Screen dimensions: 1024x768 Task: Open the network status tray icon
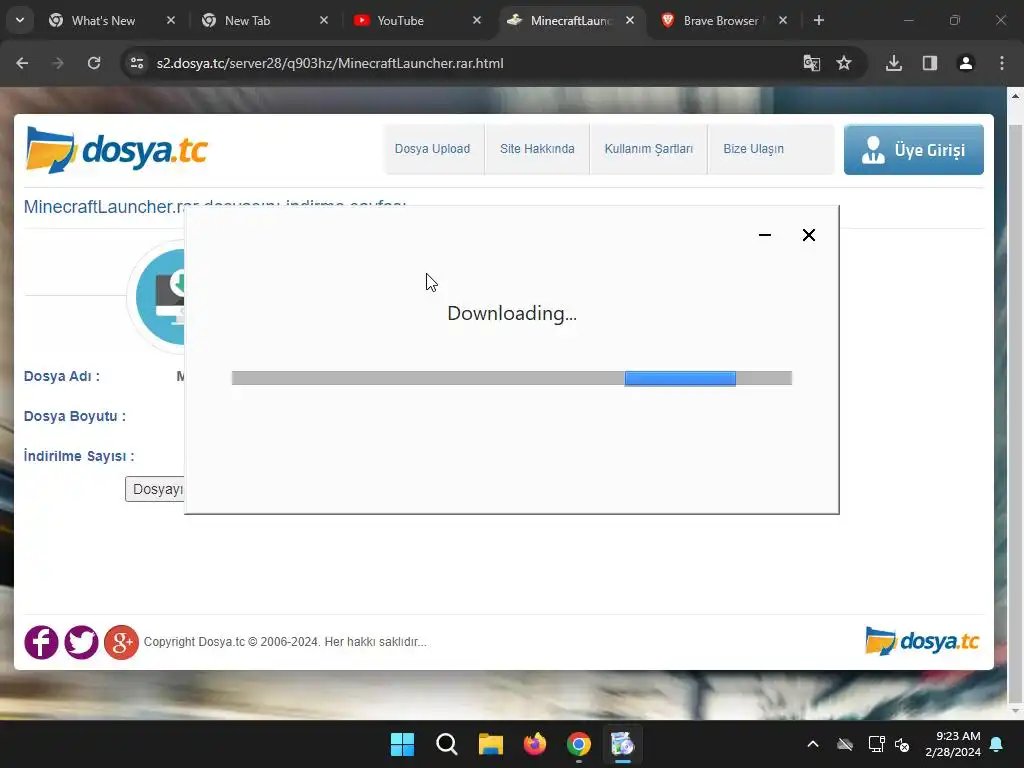(876, 744)
